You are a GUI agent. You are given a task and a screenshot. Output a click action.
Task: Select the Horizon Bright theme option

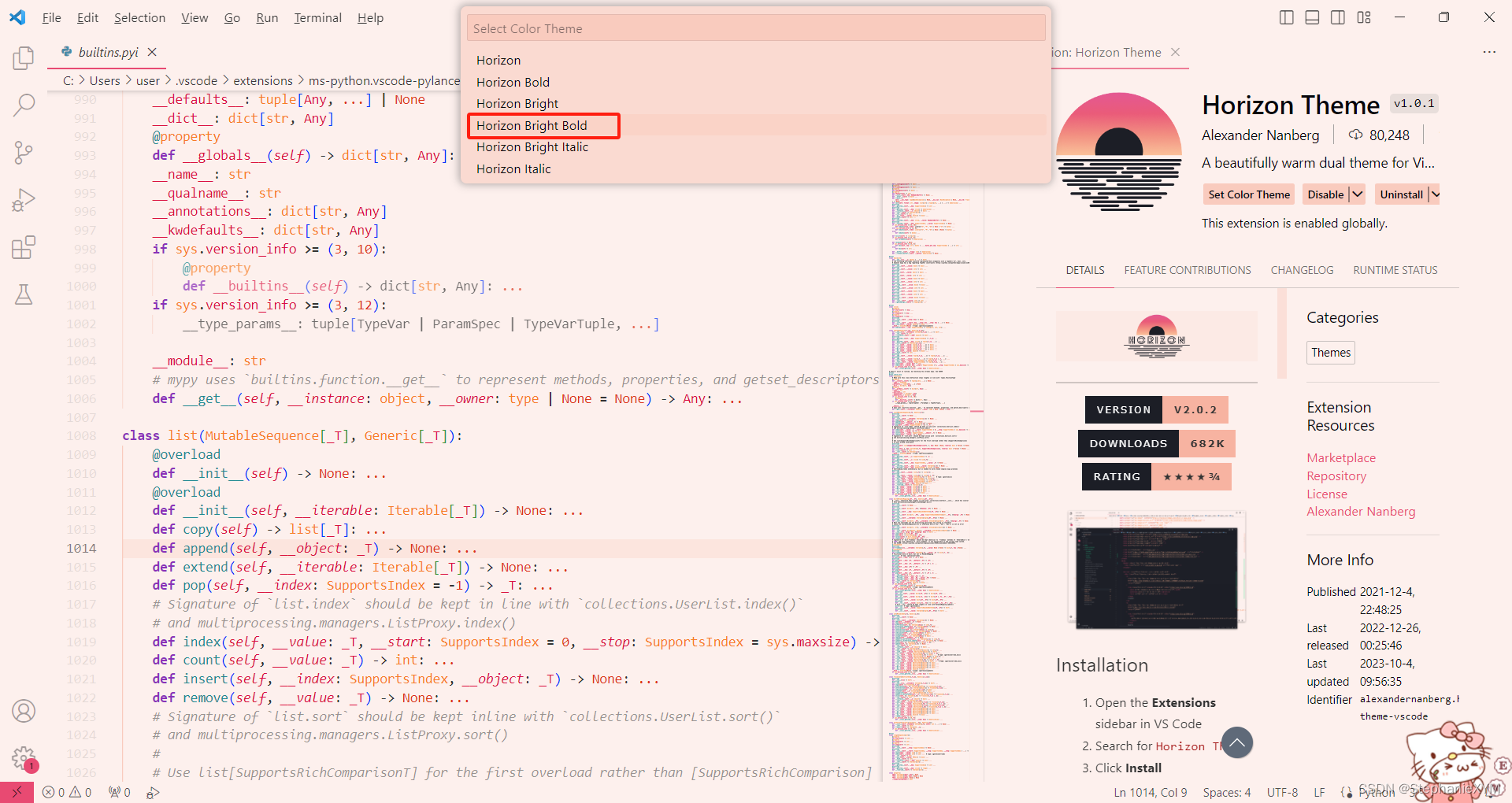click(756, 103)
